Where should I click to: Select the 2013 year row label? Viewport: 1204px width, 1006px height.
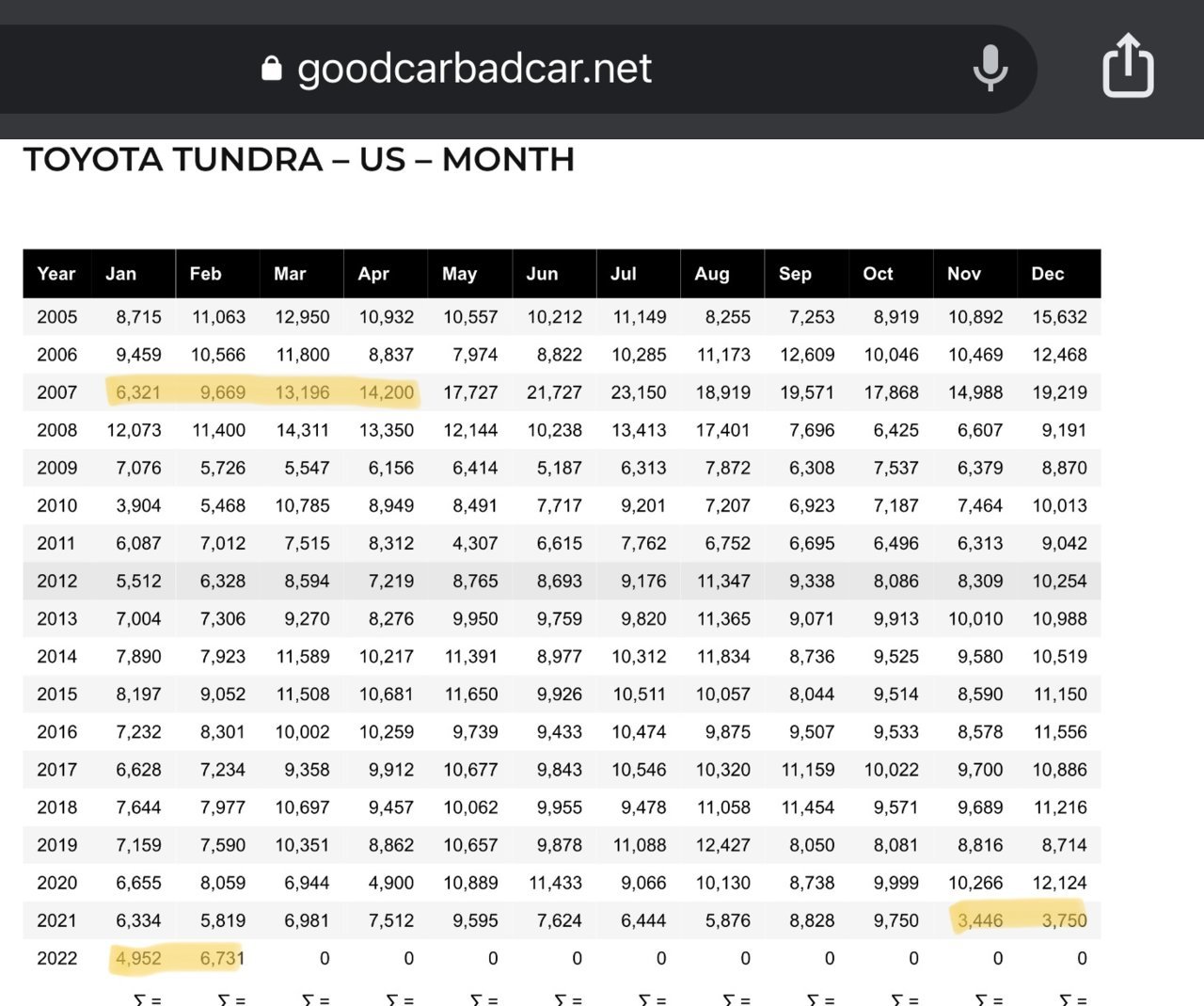coord(57,619)
